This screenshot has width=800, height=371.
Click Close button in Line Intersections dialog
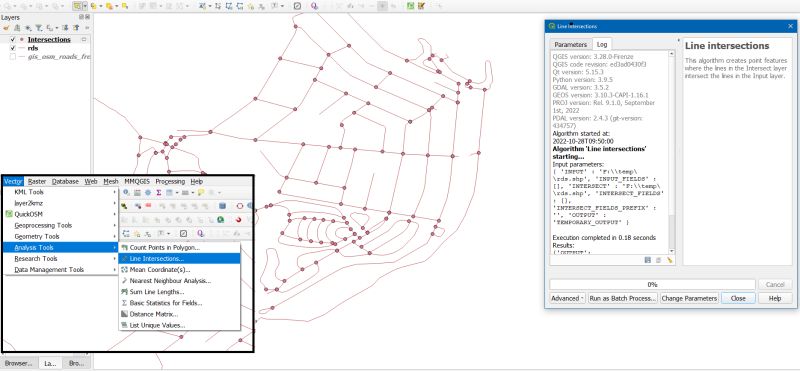pos(738,298)
